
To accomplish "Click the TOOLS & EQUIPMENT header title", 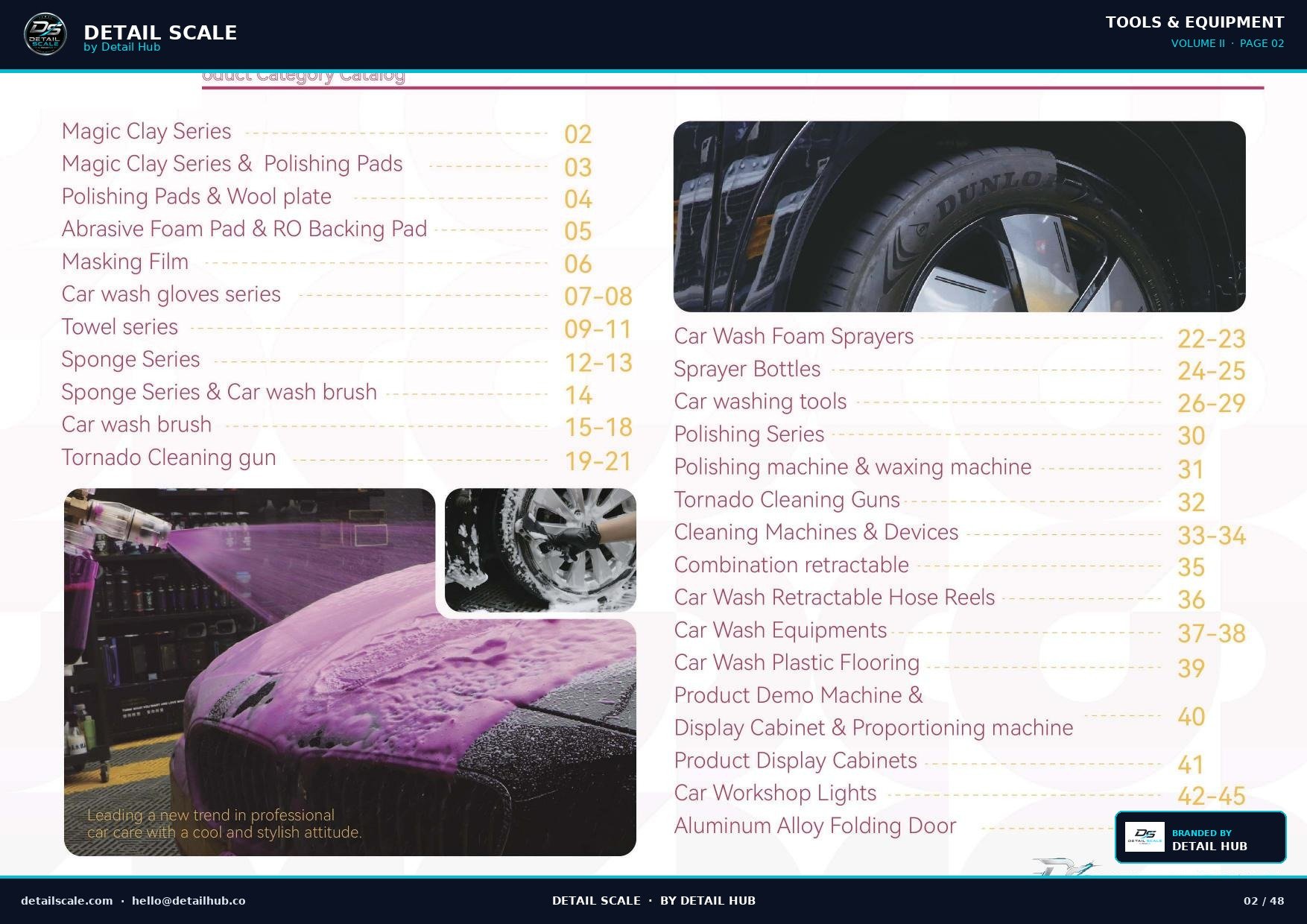I will tap(1195, 22).
